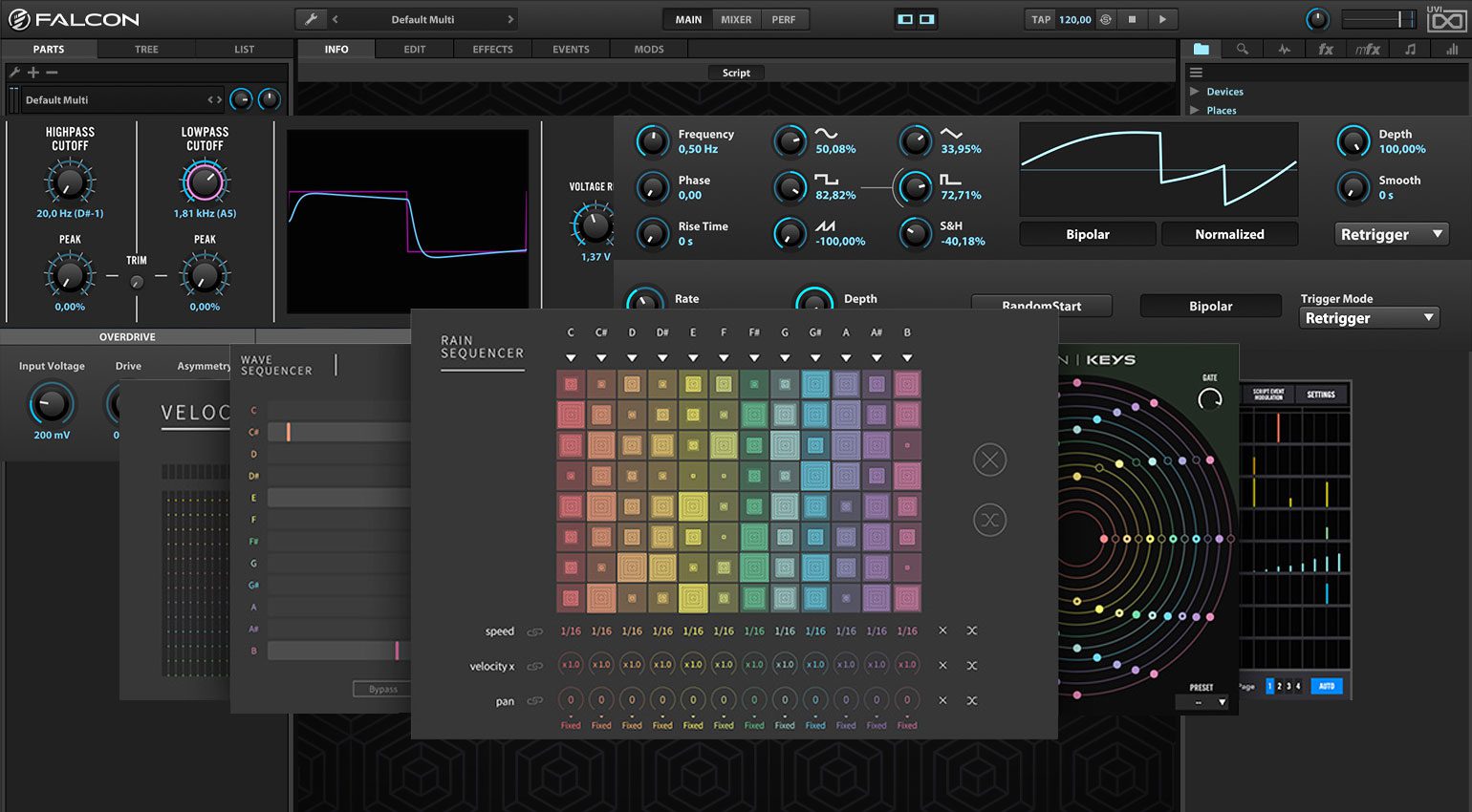
Task: Add a new part with plus icon
Action: click(33, 72)
